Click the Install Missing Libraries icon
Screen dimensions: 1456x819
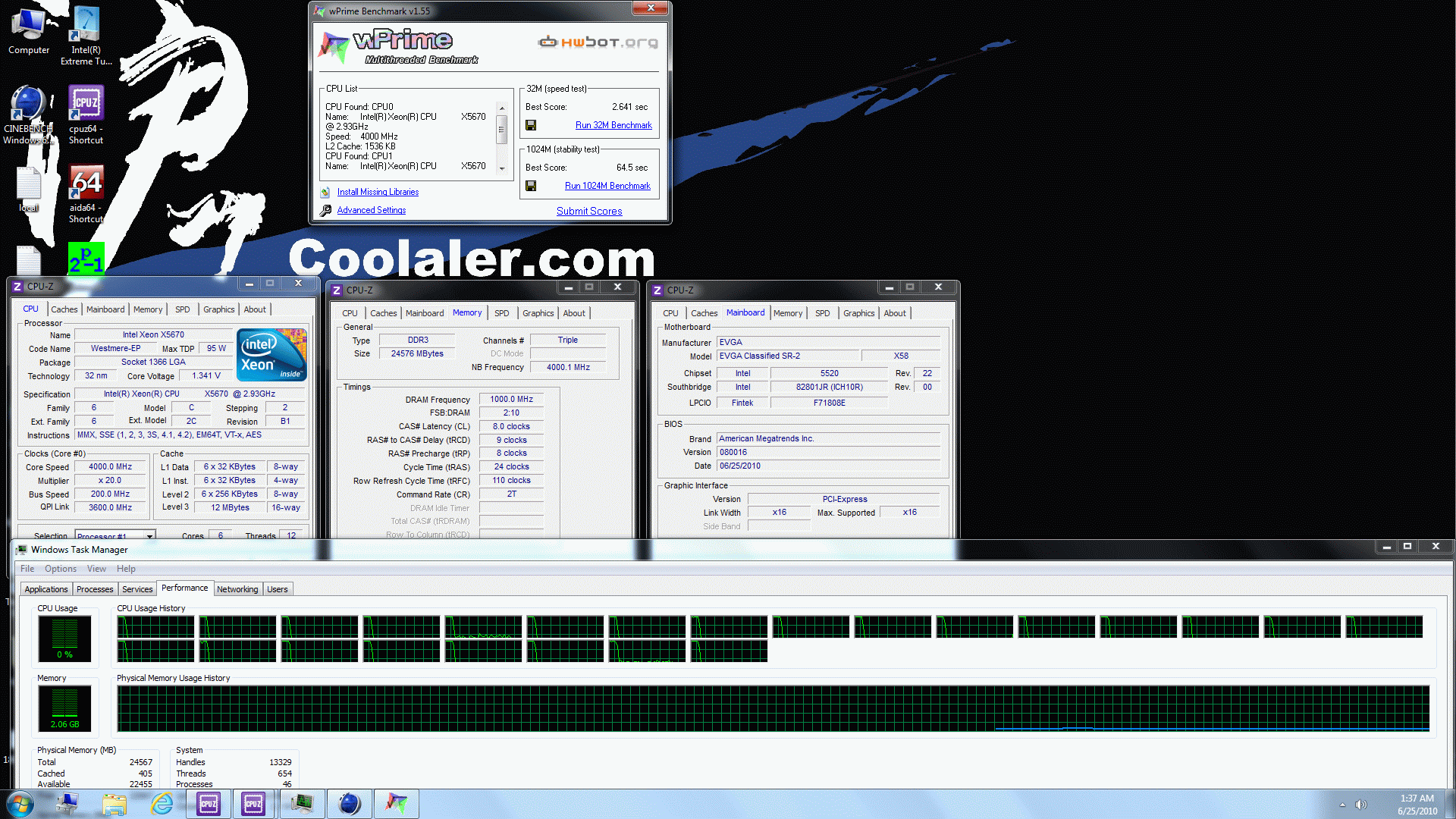[x=325, y=193]
